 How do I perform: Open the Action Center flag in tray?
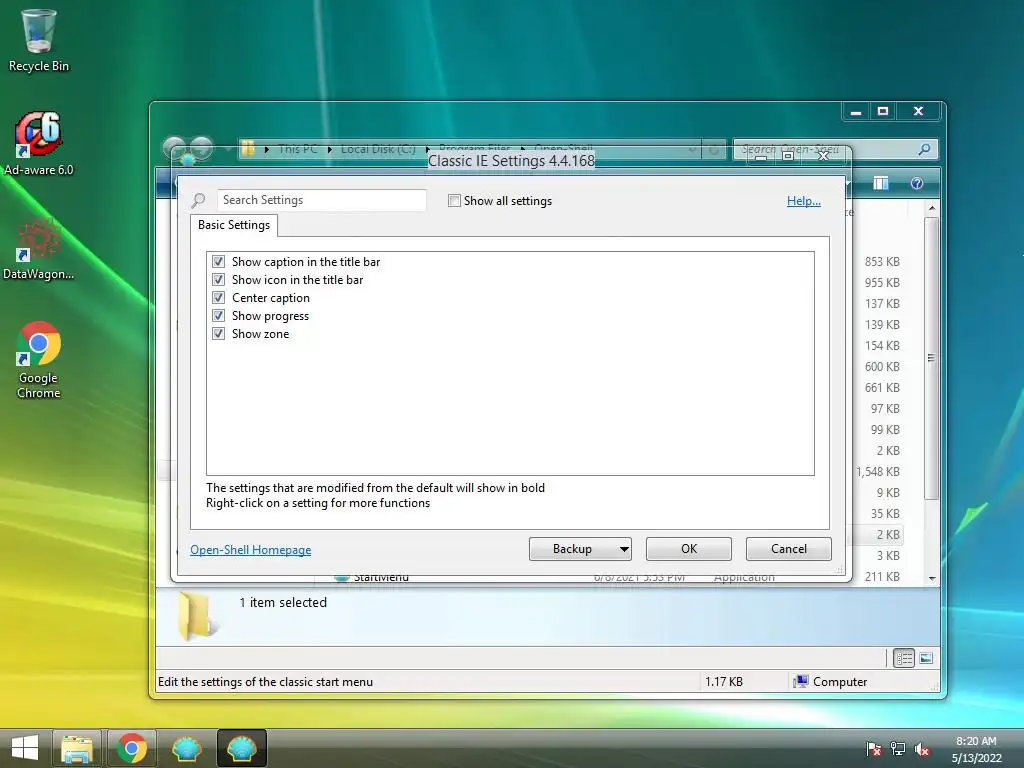(x=873, y=749)
